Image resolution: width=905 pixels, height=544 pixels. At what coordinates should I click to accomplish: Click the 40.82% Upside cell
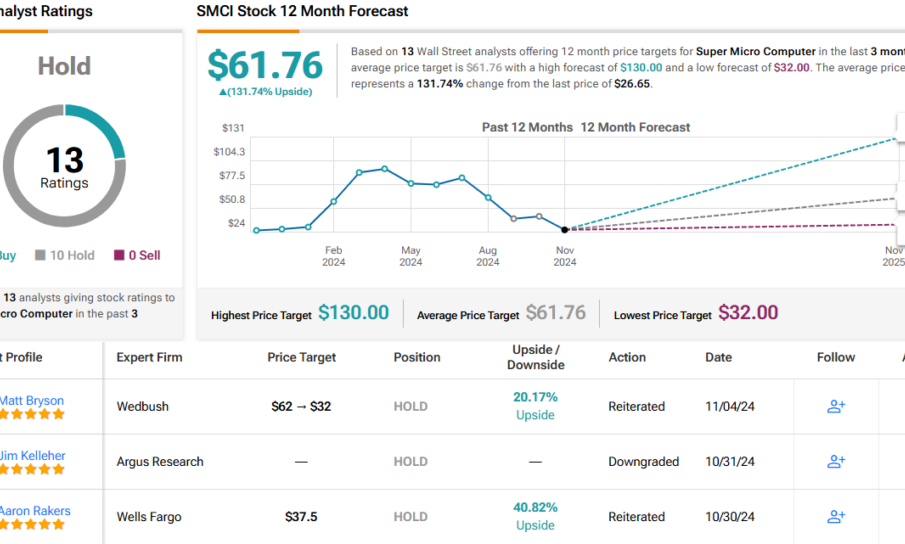pyautogui.click(x=536, y=516)
